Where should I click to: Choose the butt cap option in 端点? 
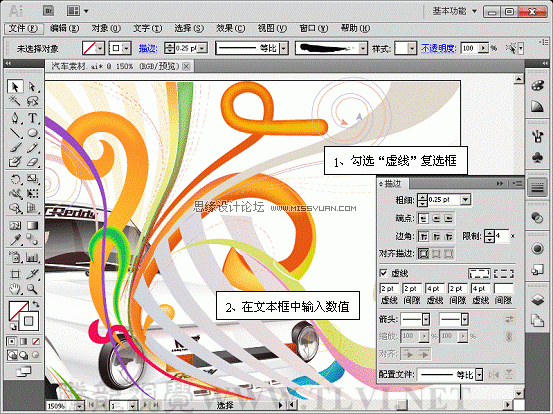(x=424, y=219)
